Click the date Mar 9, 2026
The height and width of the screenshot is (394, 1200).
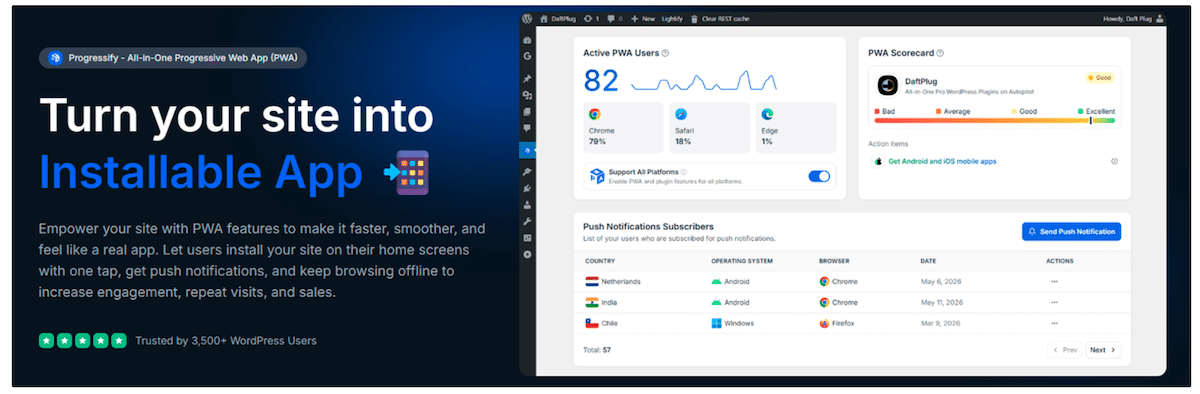tap(940, 323)
